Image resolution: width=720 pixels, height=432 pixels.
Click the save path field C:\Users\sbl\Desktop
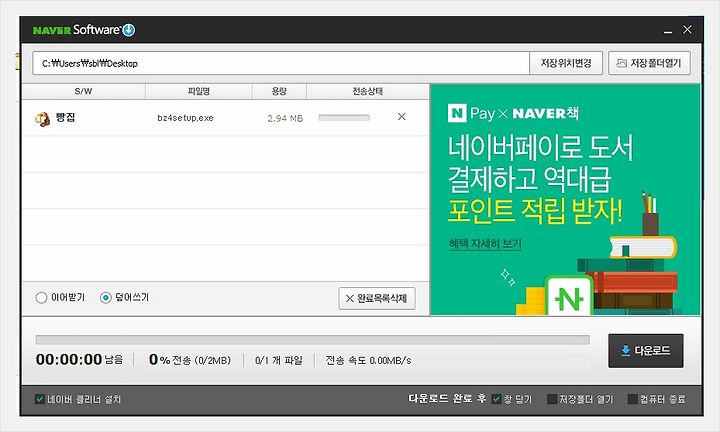(281, 63)
